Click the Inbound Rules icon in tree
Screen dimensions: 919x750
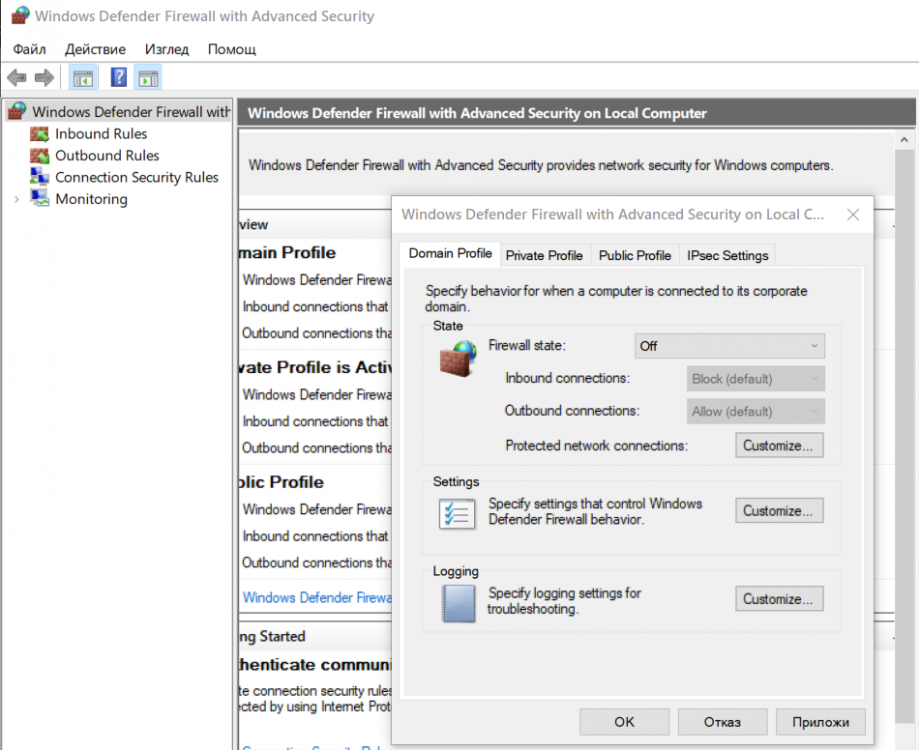[40, 134]
